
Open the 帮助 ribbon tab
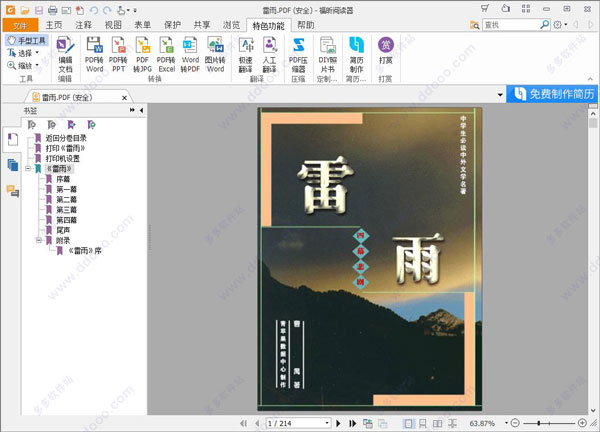coord(305,25)
